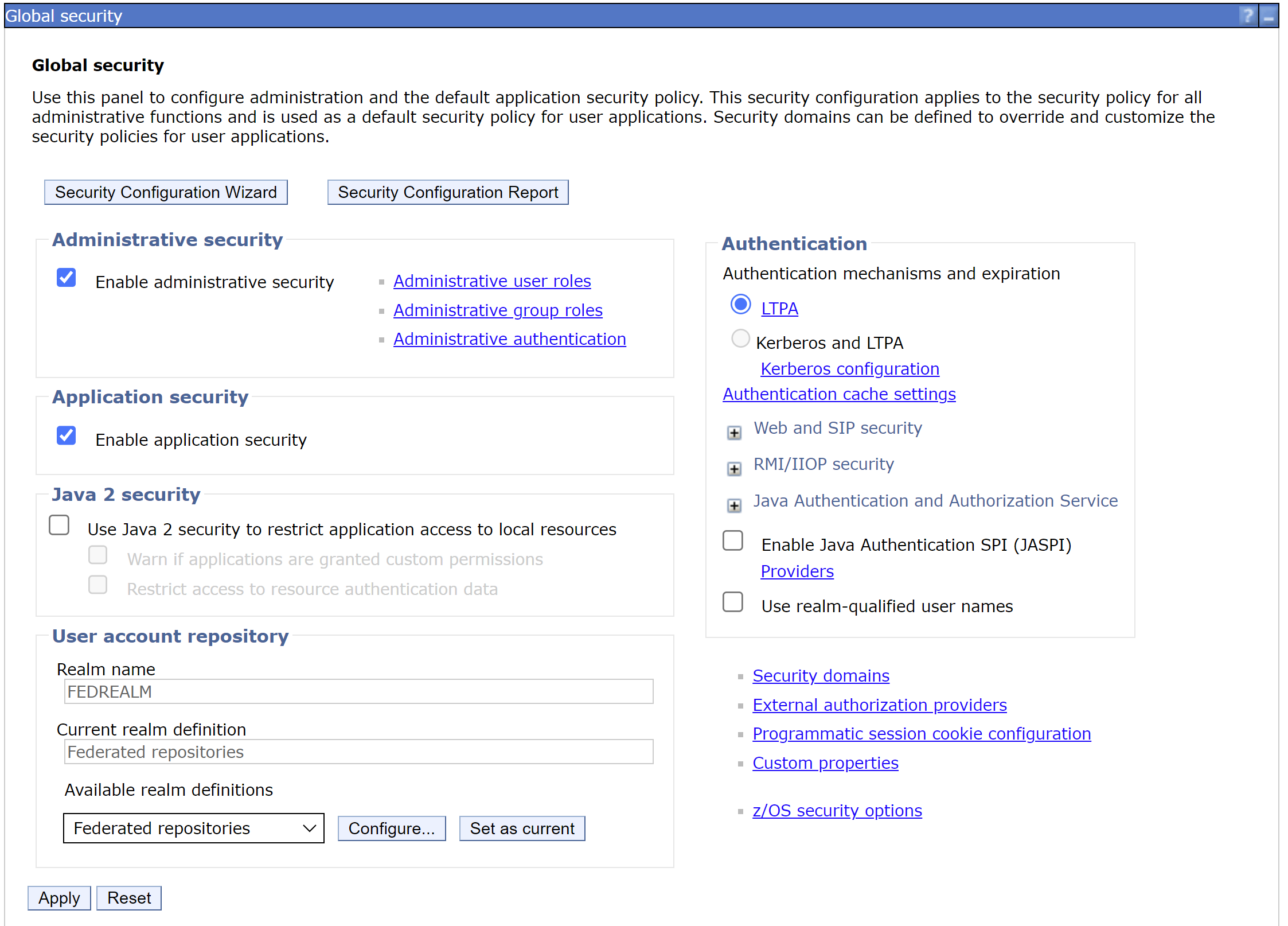Click Set as current for Federated repositories
Image resolution: width=1288 pixels, height=926 pixels.
coord(521,828)
